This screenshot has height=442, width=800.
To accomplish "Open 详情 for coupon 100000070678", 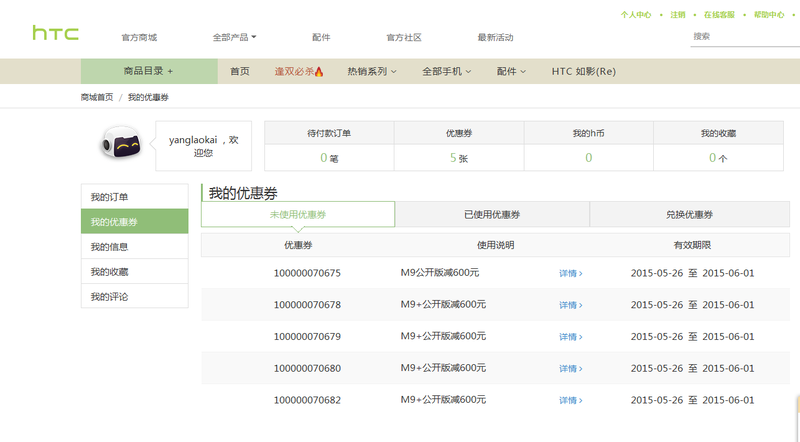I will coord(570,305).
